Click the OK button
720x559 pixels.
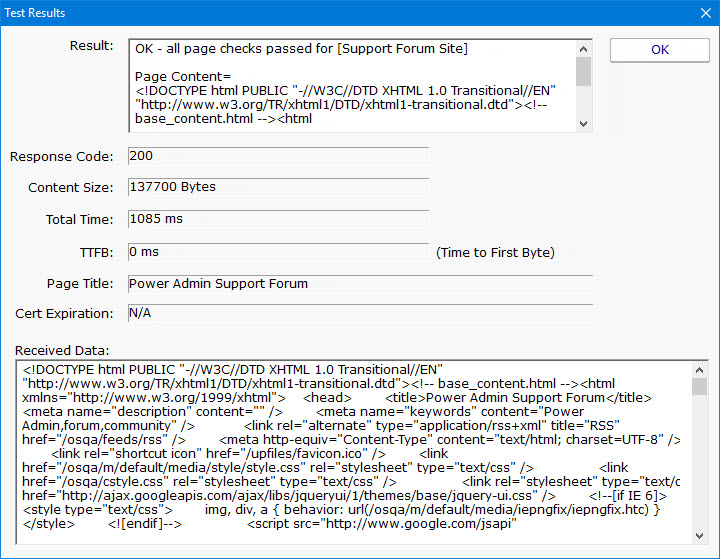[659, 50]
